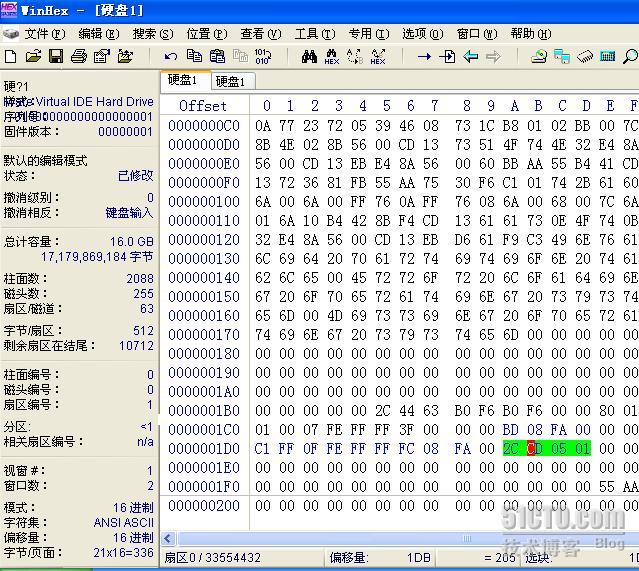Viewport: 639px width, 571px height.
Task: Switch to the second 硬盘1 tab
Action: point(230,81)
